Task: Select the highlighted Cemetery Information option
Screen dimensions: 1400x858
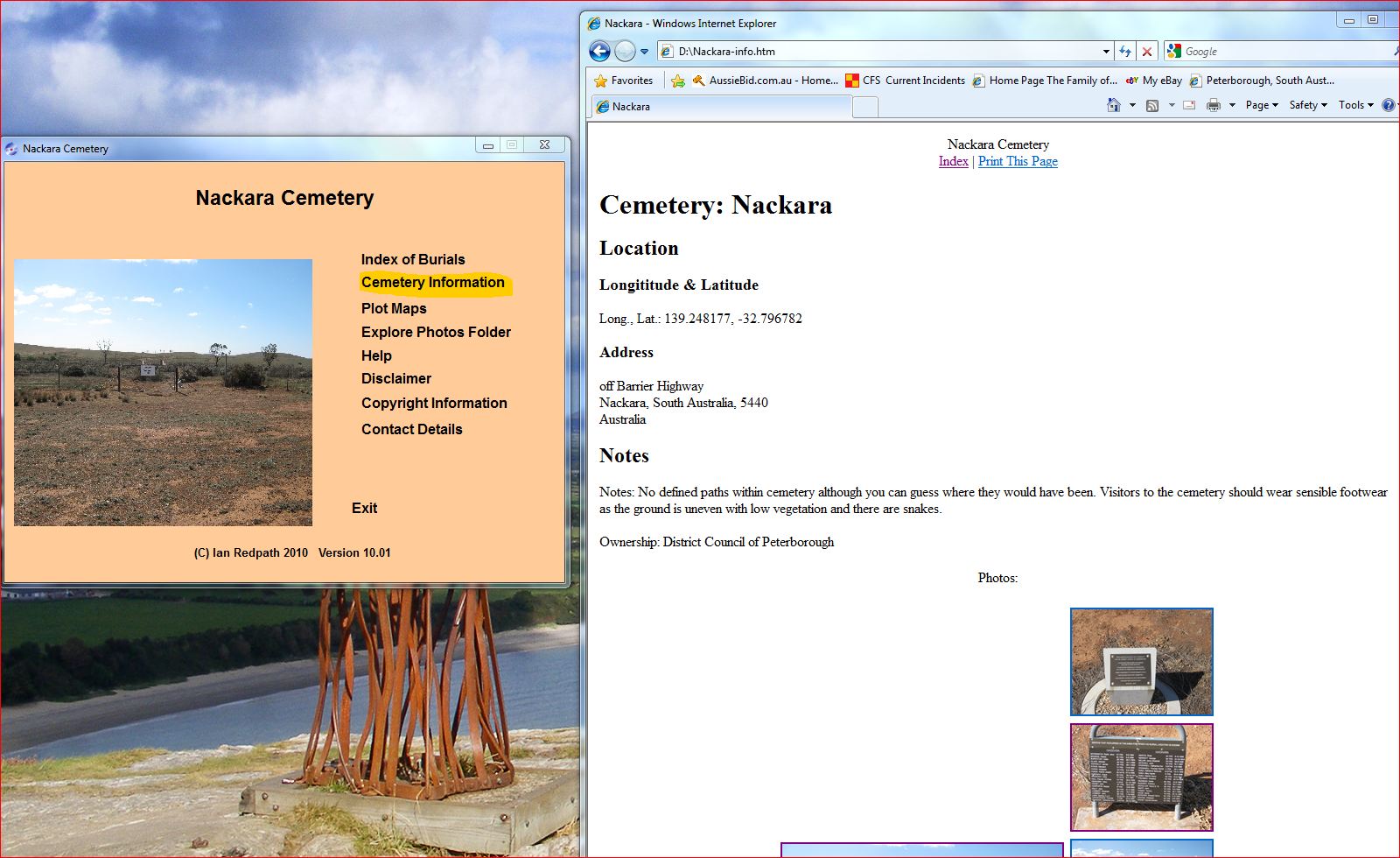Action: coord(433,283)
